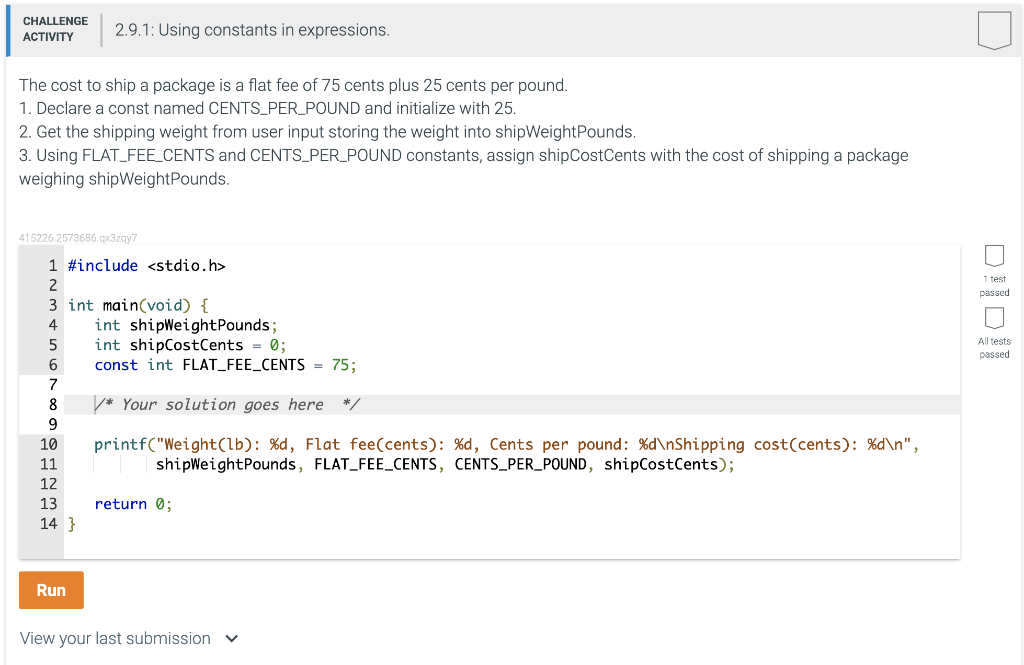Click the shipCostCents declaration on line 5

pyautogui.click(x=190, y=345)
